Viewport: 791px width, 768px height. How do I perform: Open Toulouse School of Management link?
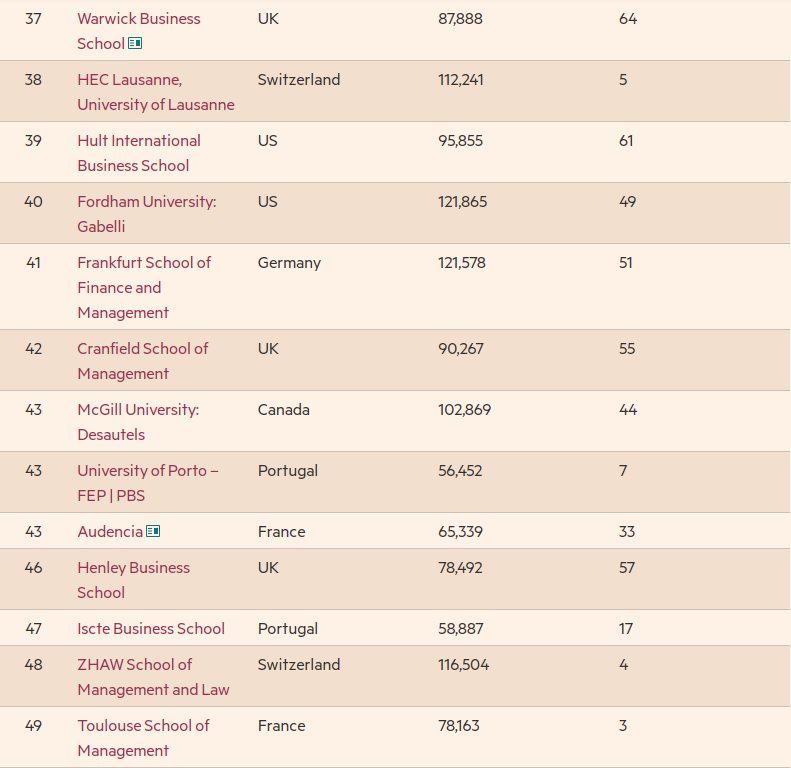[x=143, y=738]
